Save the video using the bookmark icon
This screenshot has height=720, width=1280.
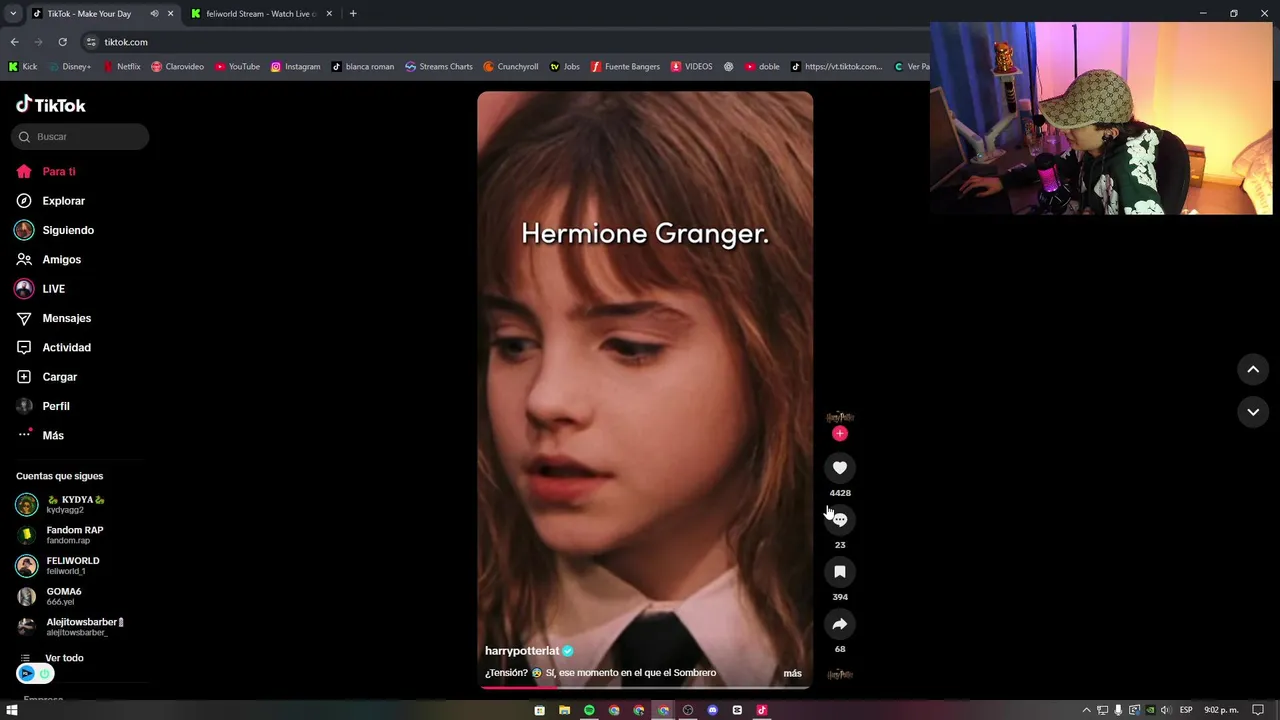coord(840,572)
